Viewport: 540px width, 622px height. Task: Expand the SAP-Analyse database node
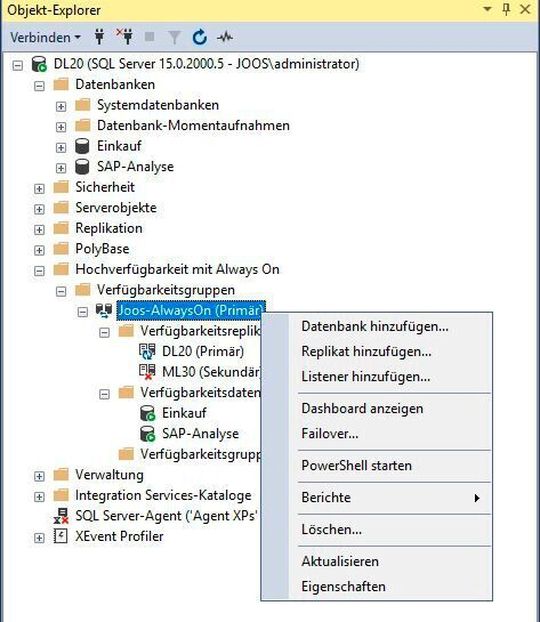coord(61,168)
